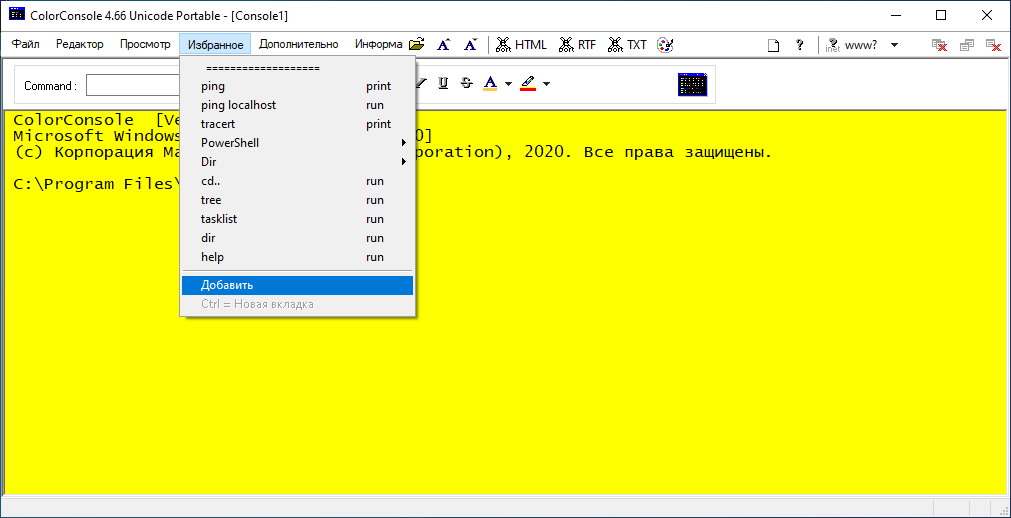Toggle underline text formatting
This screenshot has width=1011, height=518.
click(443, 84)
